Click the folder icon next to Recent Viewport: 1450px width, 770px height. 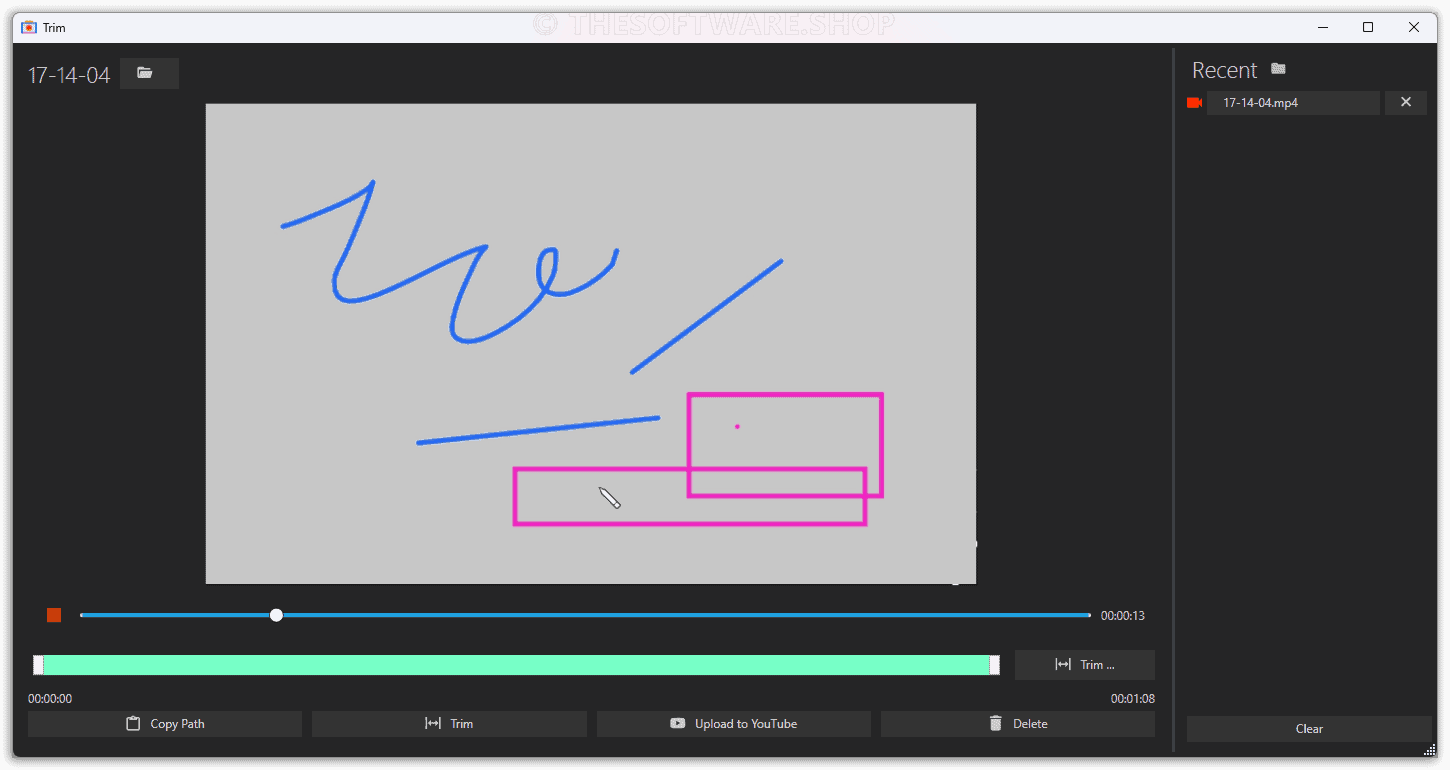[x=1278, y=69]
